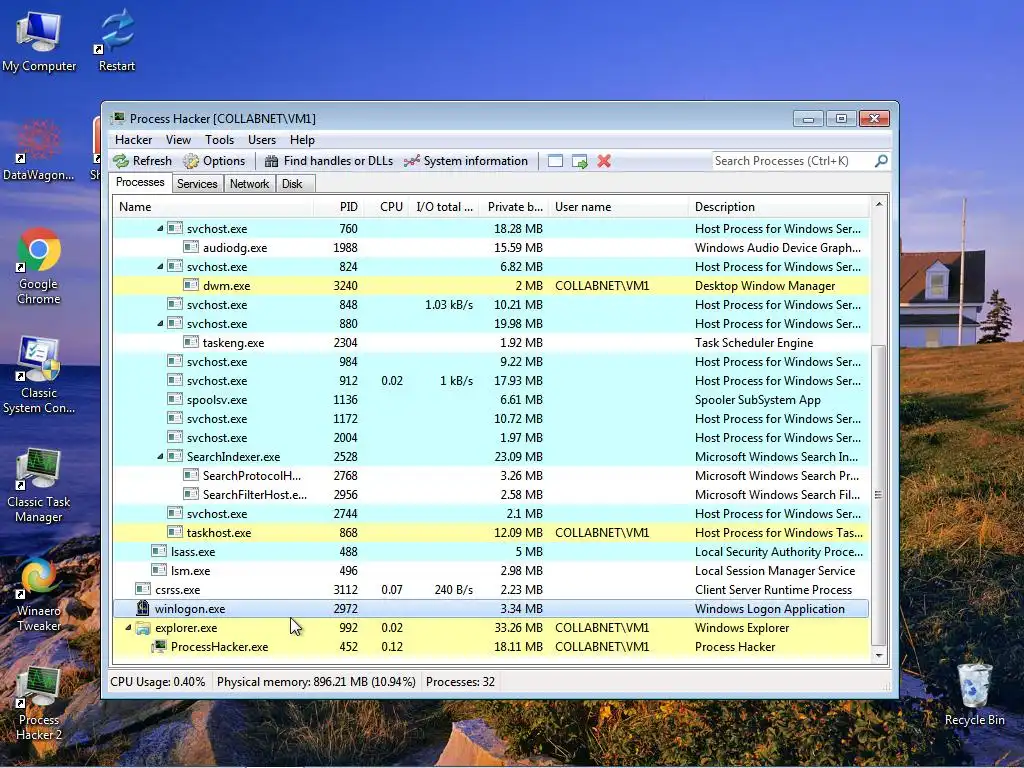The image size is (1024, 768).
Task: Open the Users menu
Action: 262,140
